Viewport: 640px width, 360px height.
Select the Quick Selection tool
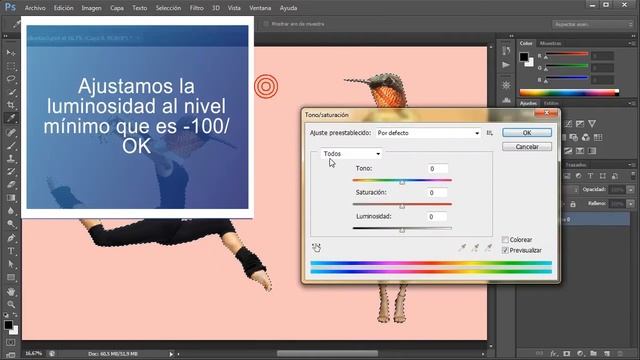11,92
